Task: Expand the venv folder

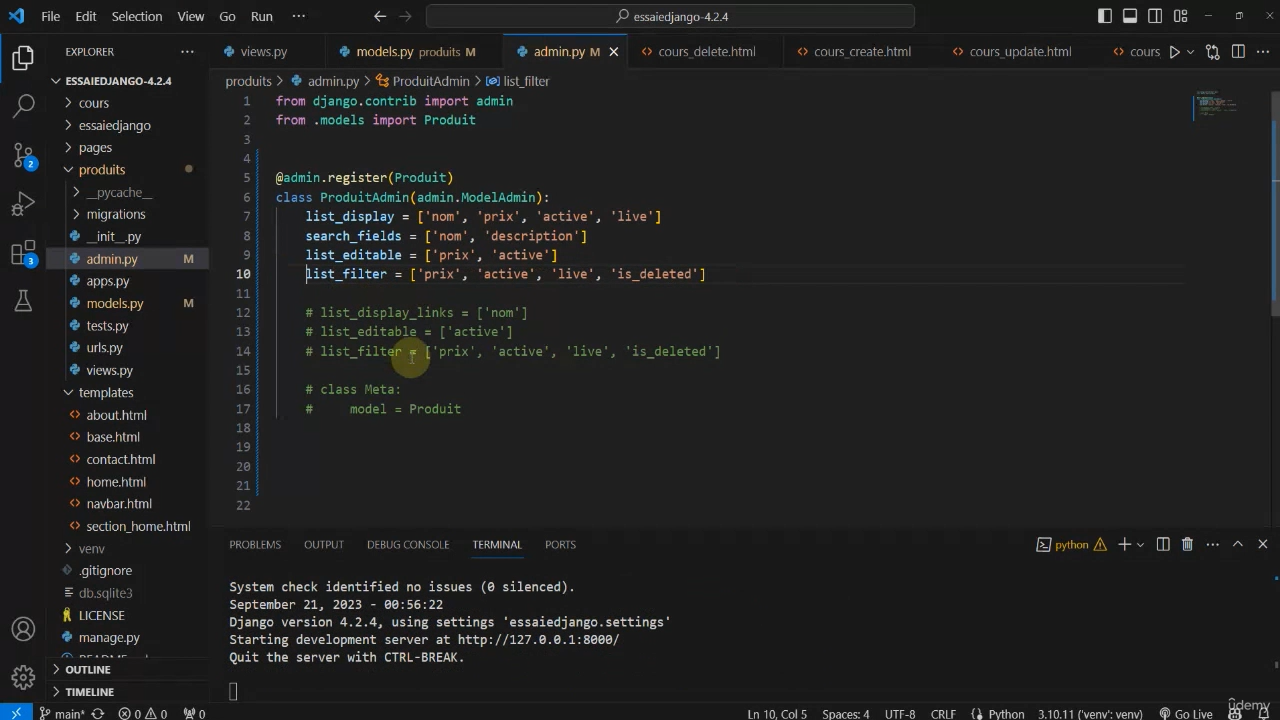Action: [91, 548]
